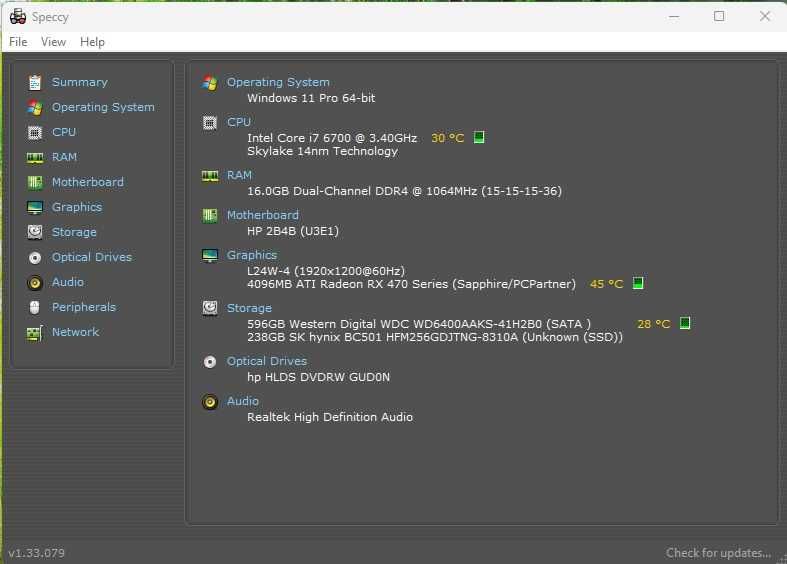
Task: Click Intel Core i7 6700 @ 3.40GHz text
Action: [x=332, y=138]
